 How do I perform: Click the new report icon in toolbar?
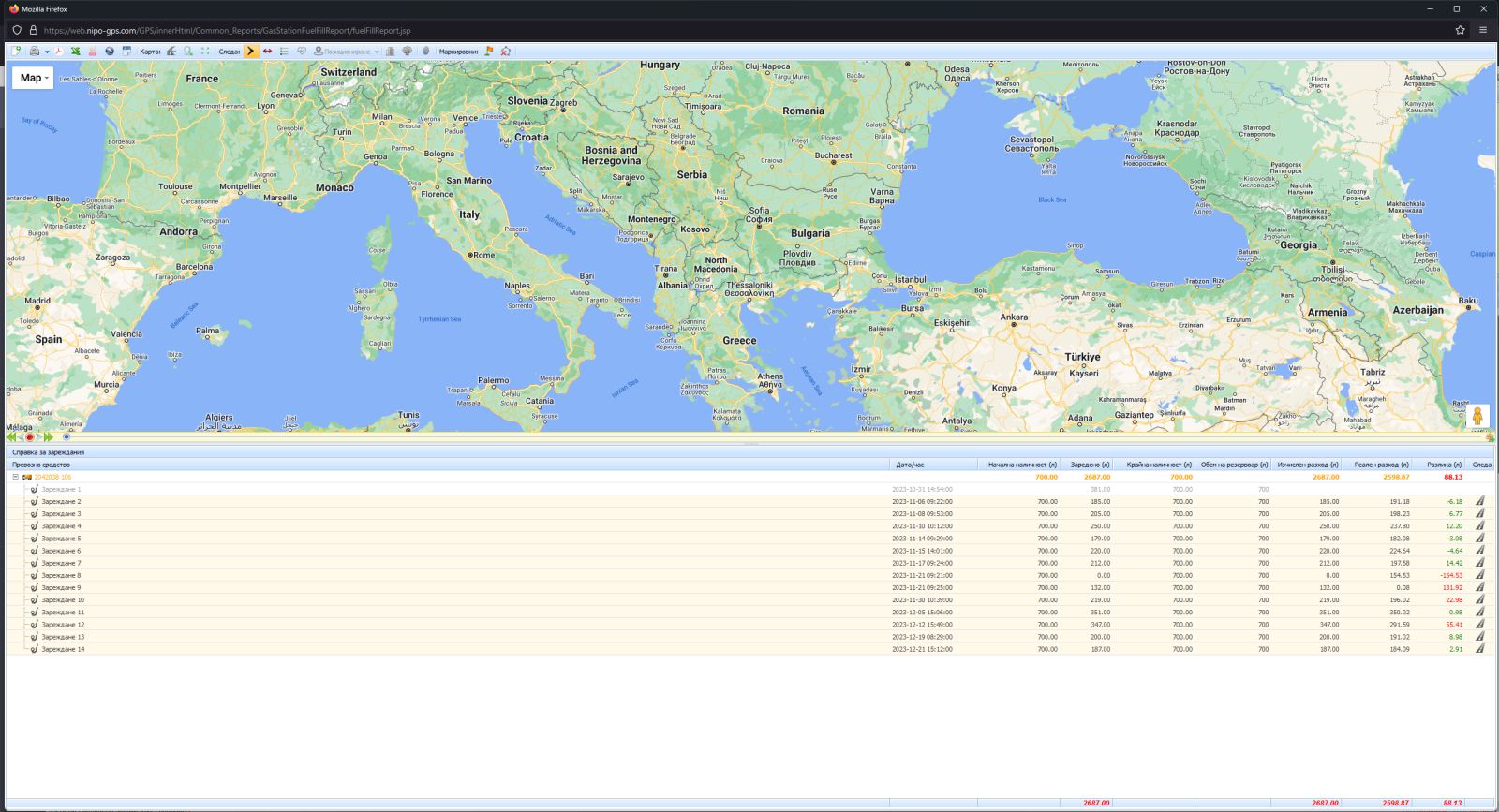[17, 52]
